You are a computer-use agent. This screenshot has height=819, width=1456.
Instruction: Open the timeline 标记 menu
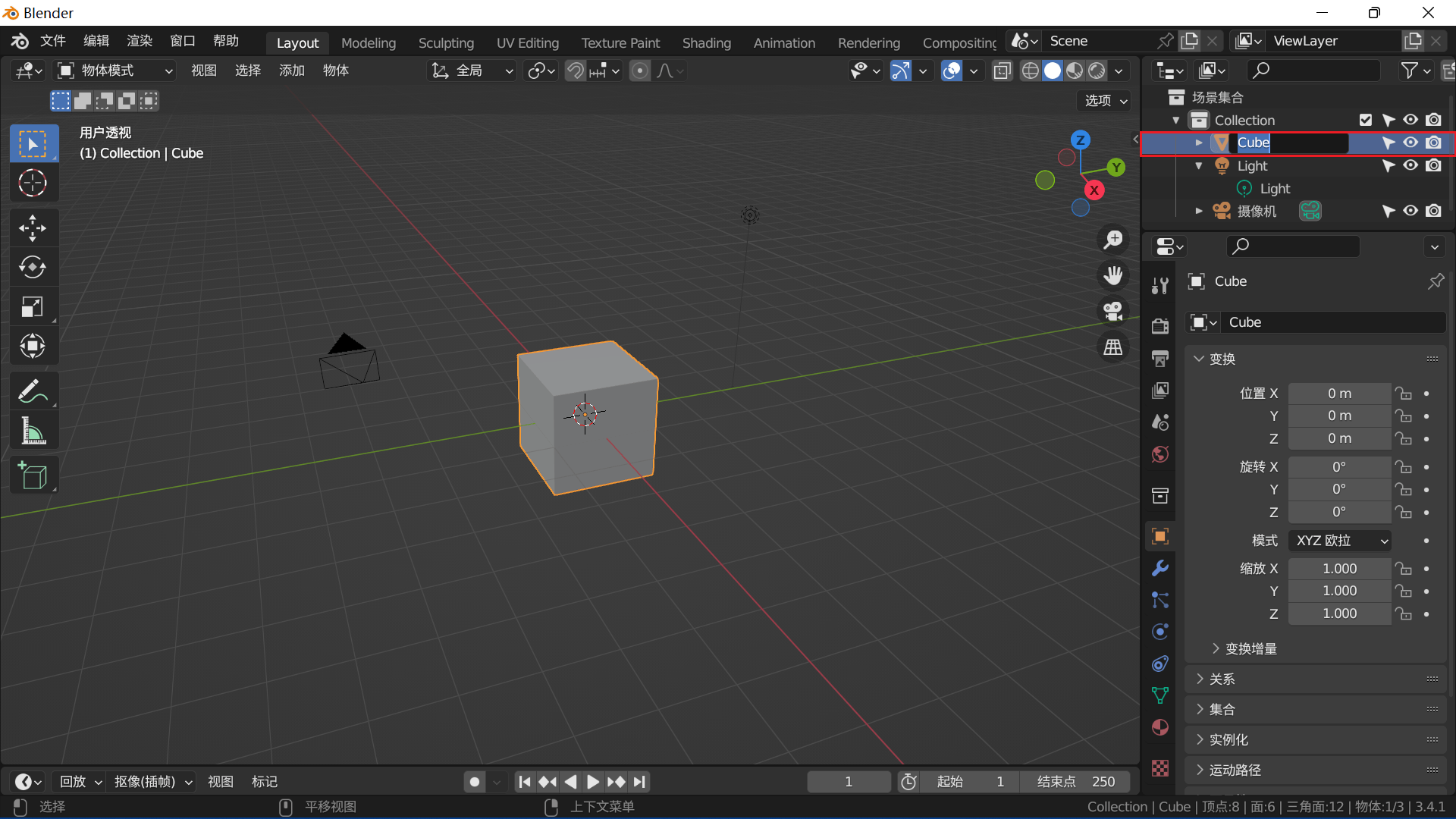coord(265,782)
